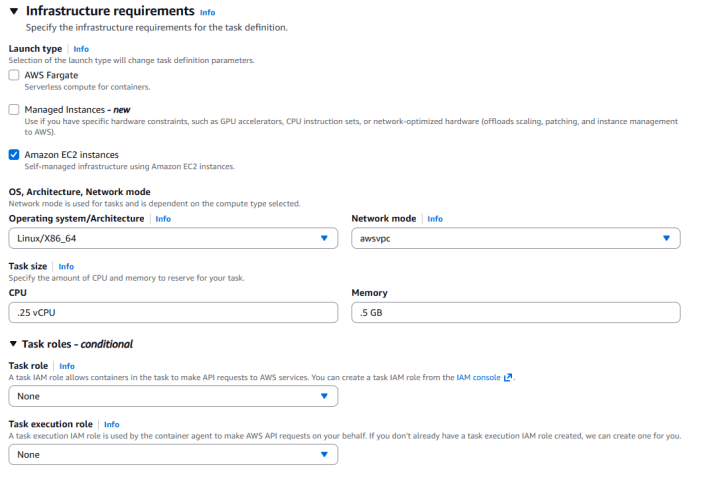Open the Task role dropdown
Image resolution: width=712 pixels, height=477 pixels.
(173, 396)
